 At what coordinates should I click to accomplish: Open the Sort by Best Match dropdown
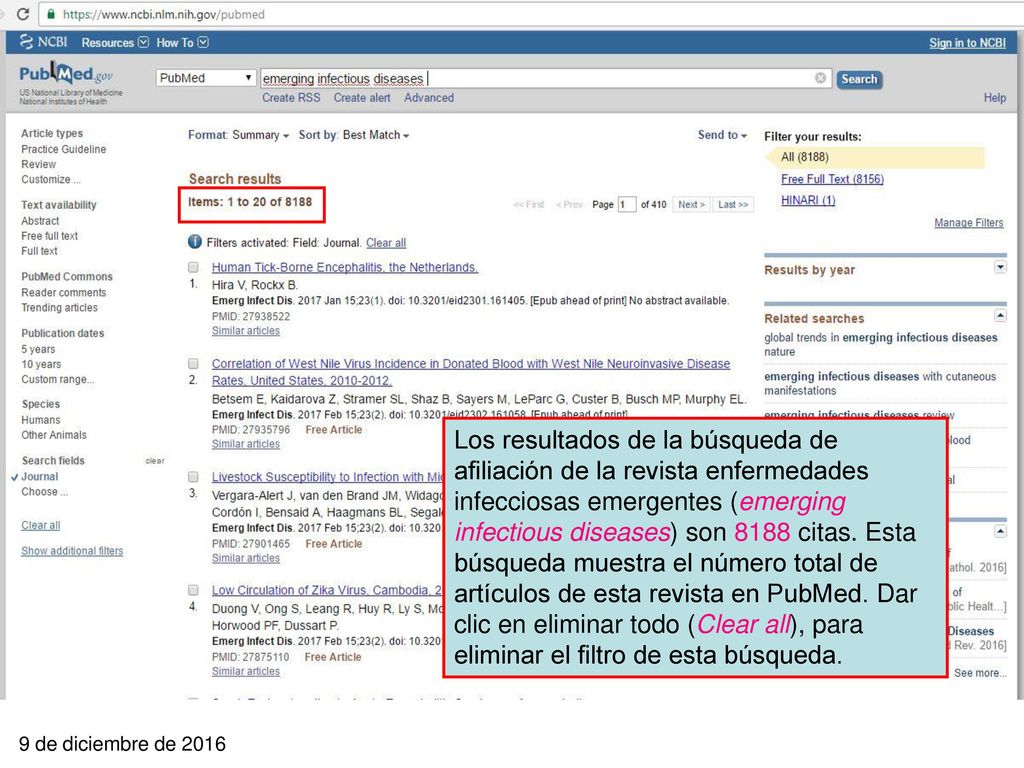click(354, 135)
